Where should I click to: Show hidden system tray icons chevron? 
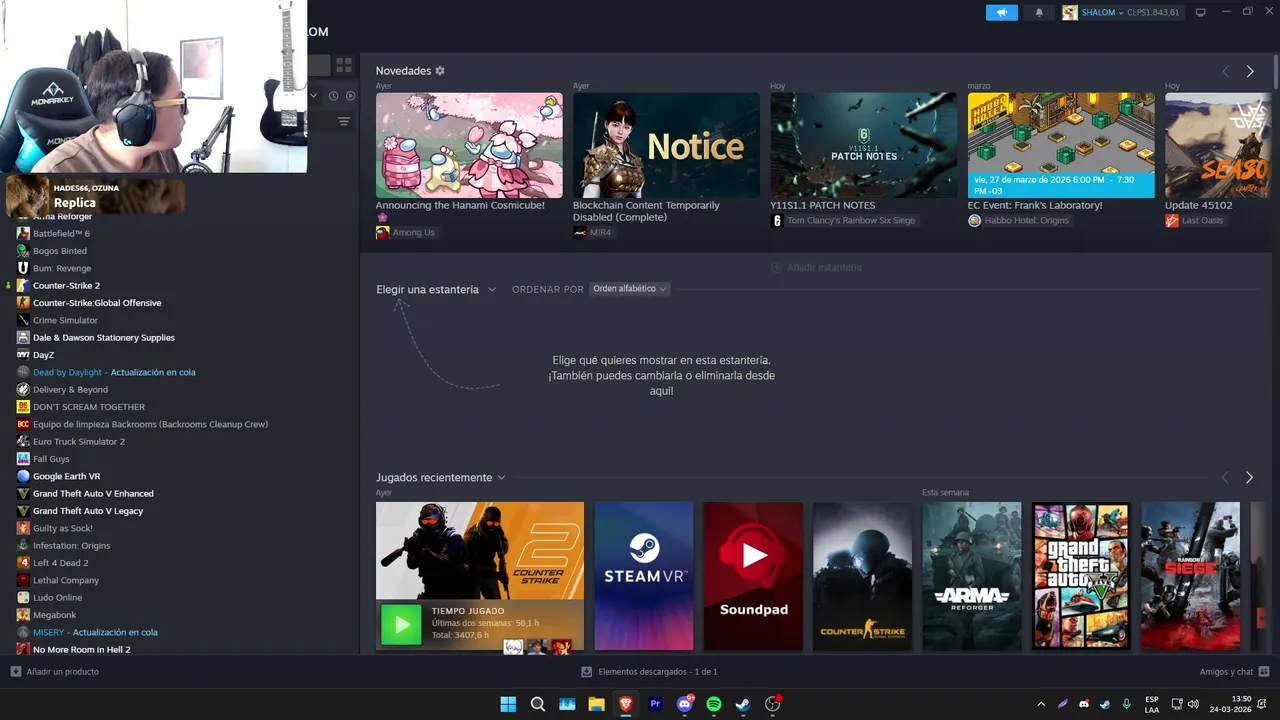[x=1041, y=704]
